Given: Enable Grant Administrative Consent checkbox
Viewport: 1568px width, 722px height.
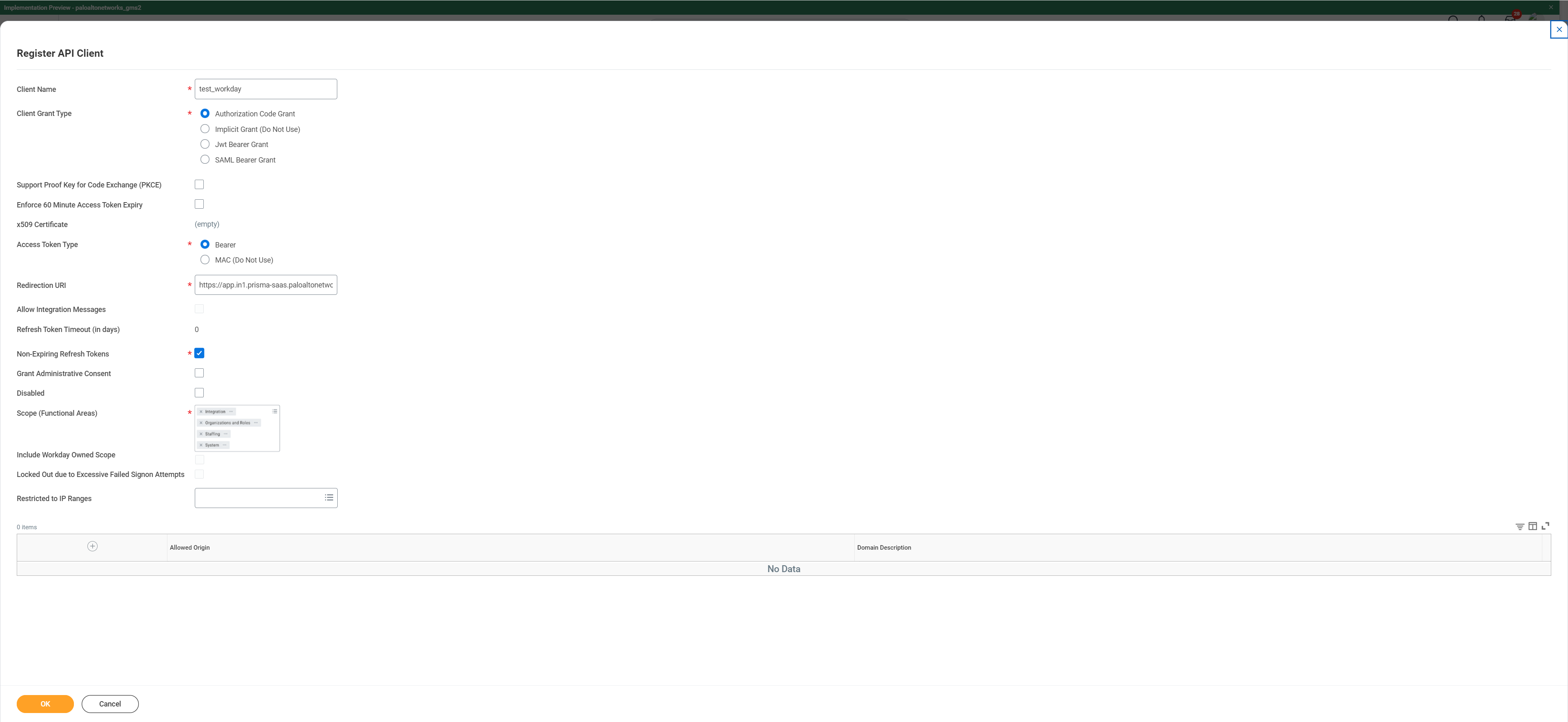Looking at the screenshot, I should tap(199, 373).
